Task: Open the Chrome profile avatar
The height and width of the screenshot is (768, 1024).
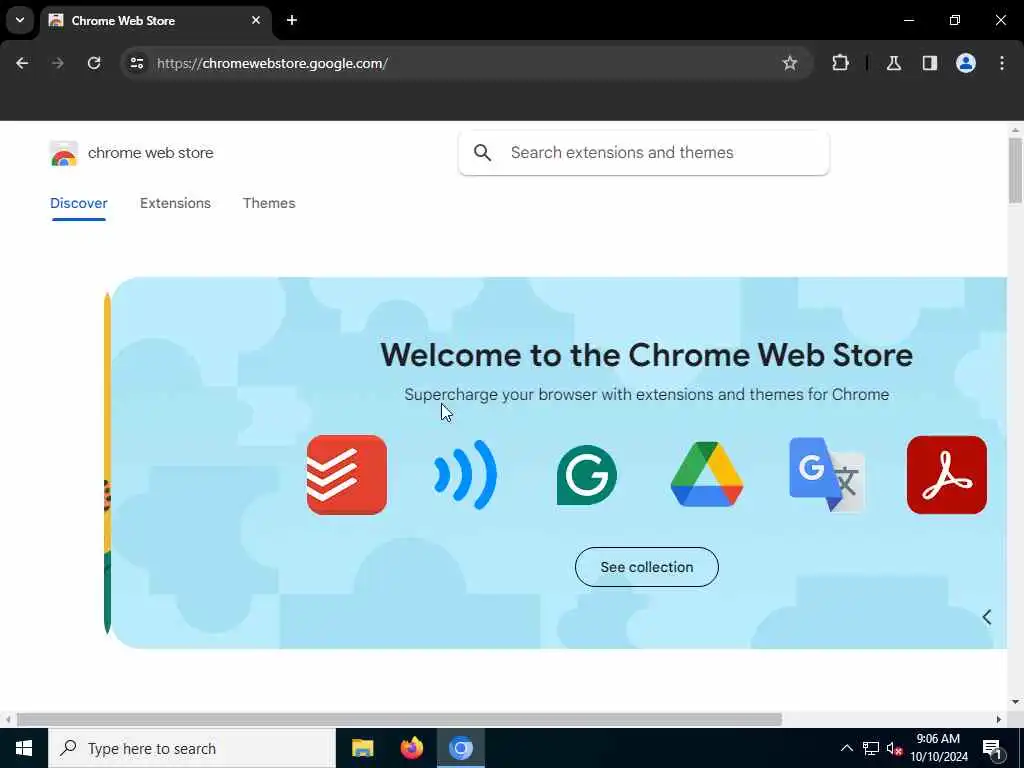Action: click(966, 63)
